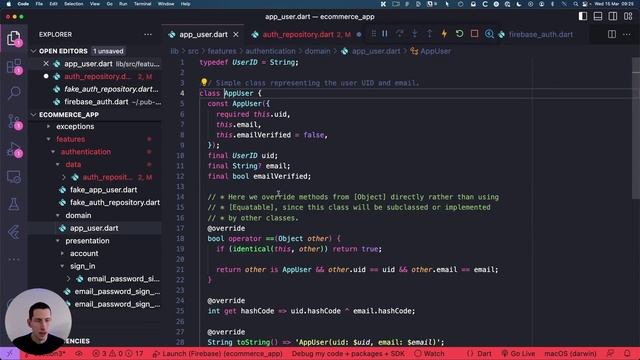640x360 pixels.
Task: Toggle primary side bar visibility
Action: pos(583,16)
